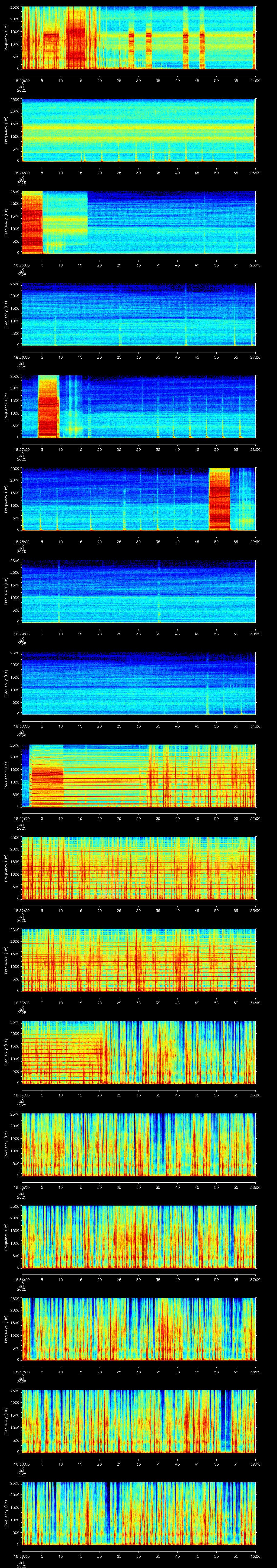Image resolution: width=277 pixels, height=1568 pixels.
Task: Click the spectrogram panel starting at 18:33:00
Action: click(138, 960)
